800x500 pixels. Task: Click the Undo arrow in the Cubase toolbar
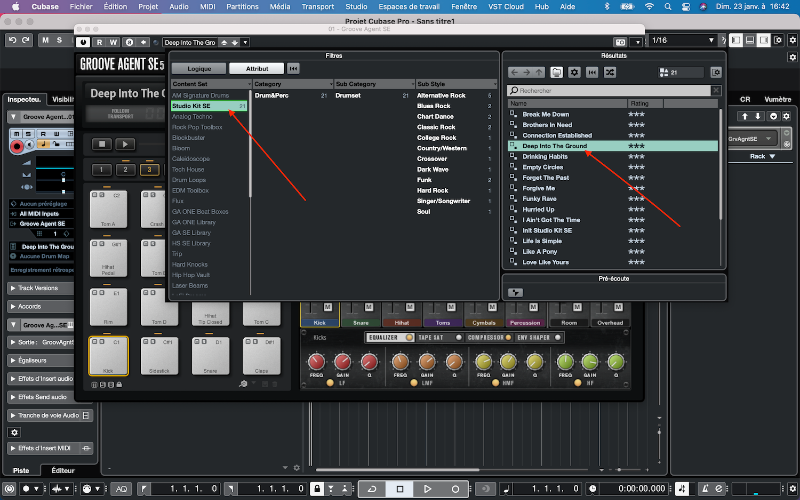[x=13, y=40]
